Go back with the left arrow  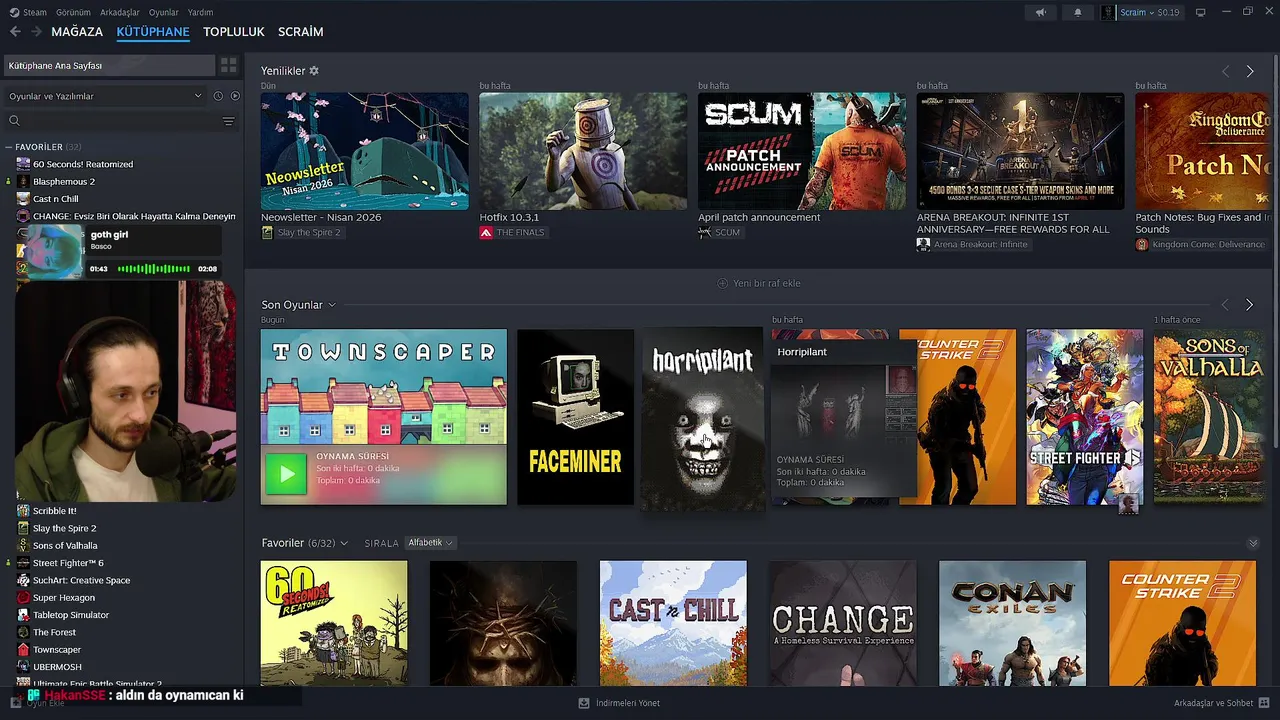coord(15,32)
